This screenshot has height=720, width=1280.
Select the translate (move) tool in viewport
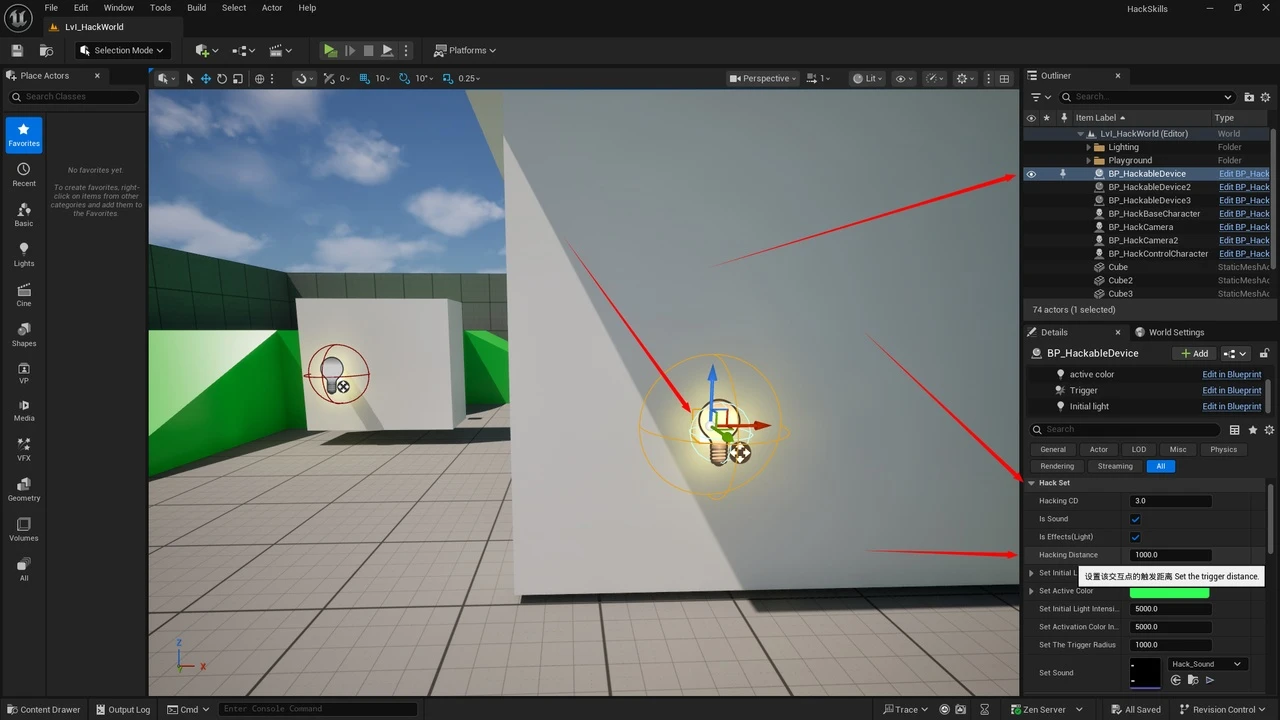pyautogui.click(x=205, y=79)
